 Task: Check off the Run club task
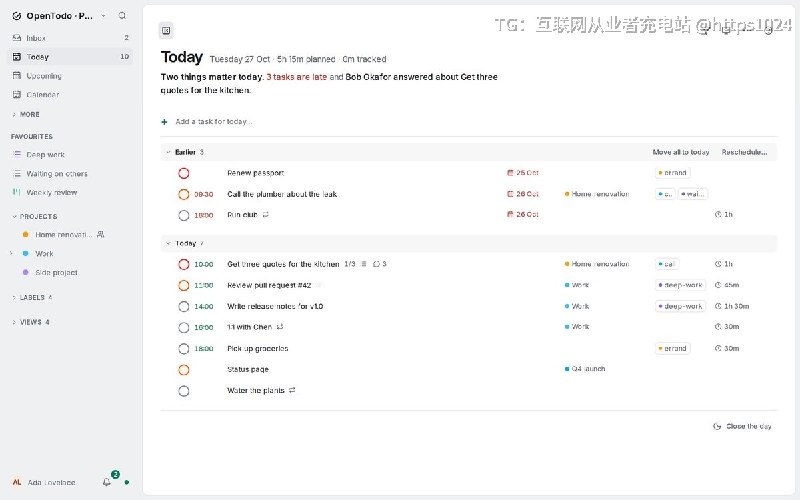pyautogui.click(x=184, y=215)
